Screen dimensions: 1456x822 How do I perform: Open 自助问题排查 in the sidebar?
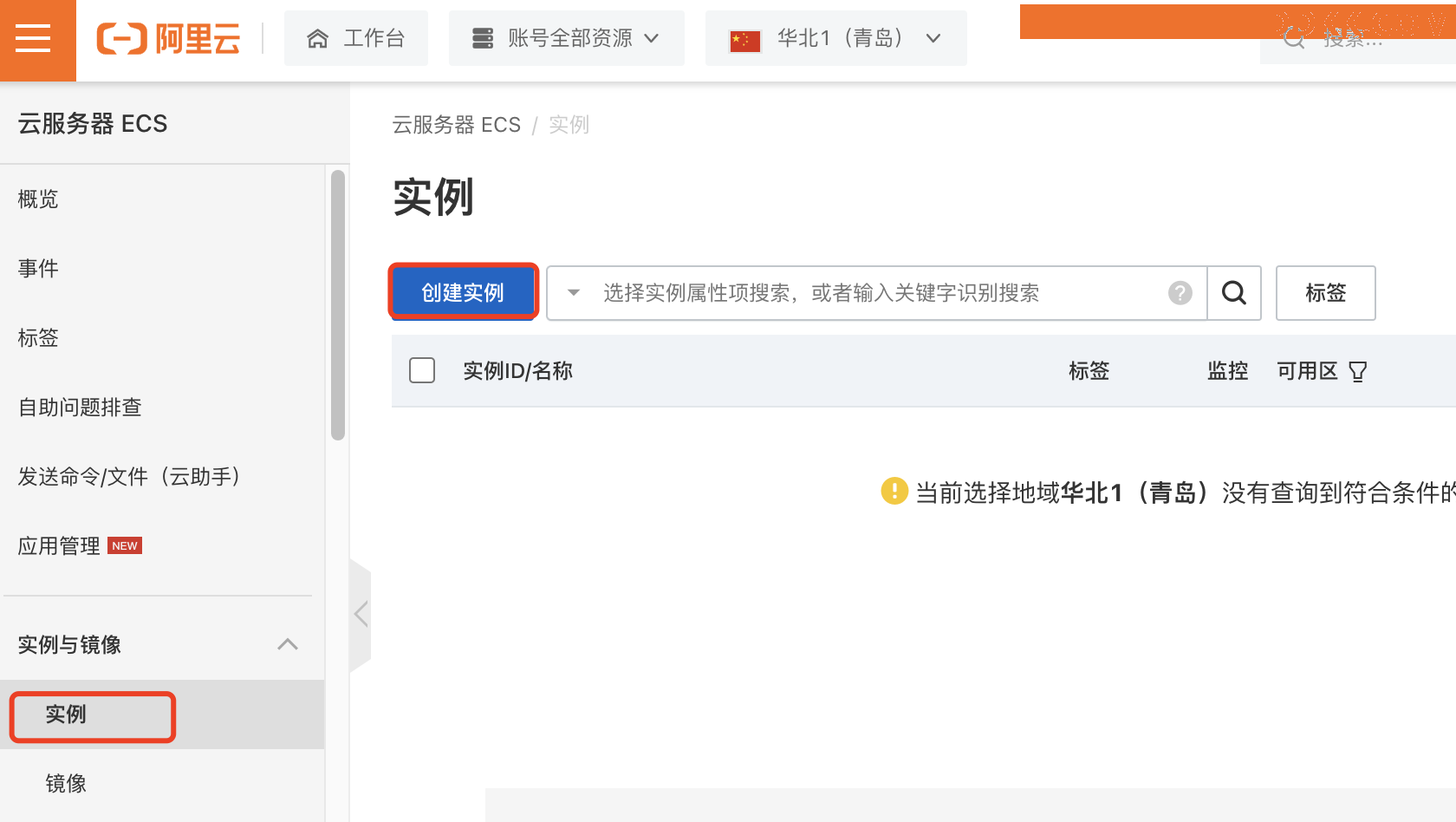pyautogui.click(x=80, y=407)
